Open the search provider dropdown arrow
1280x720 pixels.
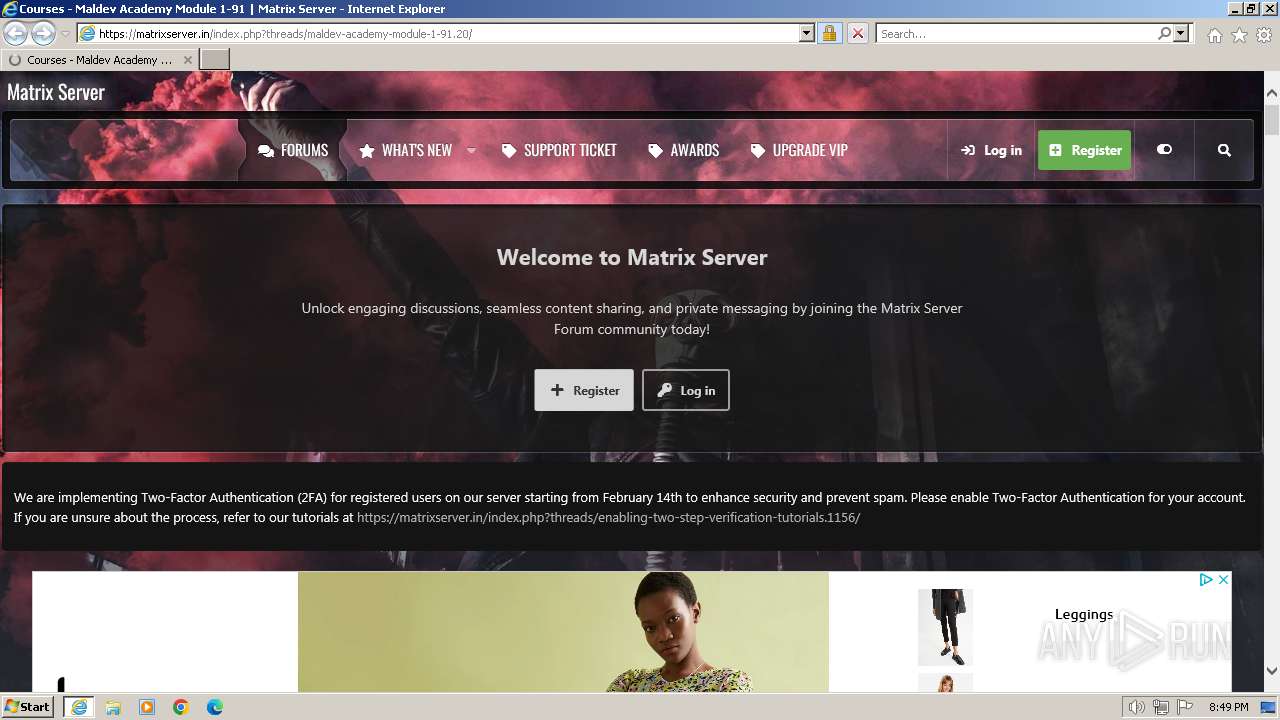pos(1181,33)
